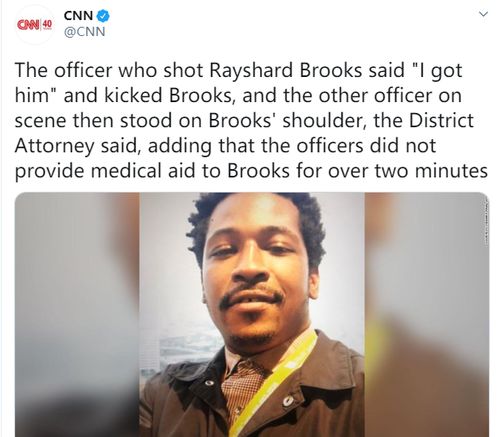Select the vertical photo credit watermark
The image size is (499, 437).
pyautogui.click(x=486, y=222)
